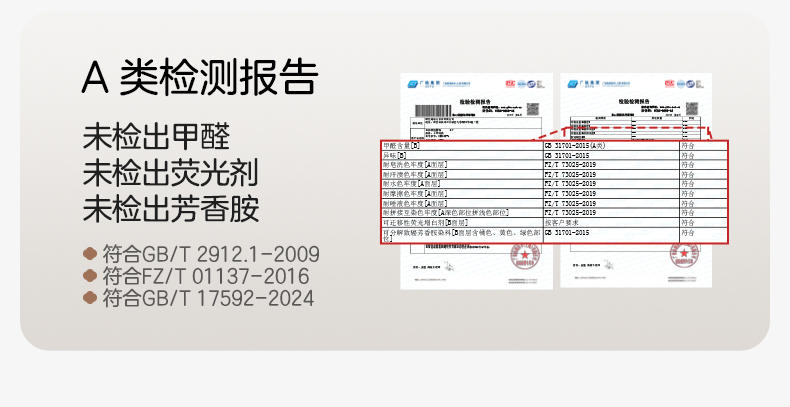Click the '耐唾液色牢度[A面层]' cell
790x407 pixels.
pyautogui.click(x=462, y=204)
